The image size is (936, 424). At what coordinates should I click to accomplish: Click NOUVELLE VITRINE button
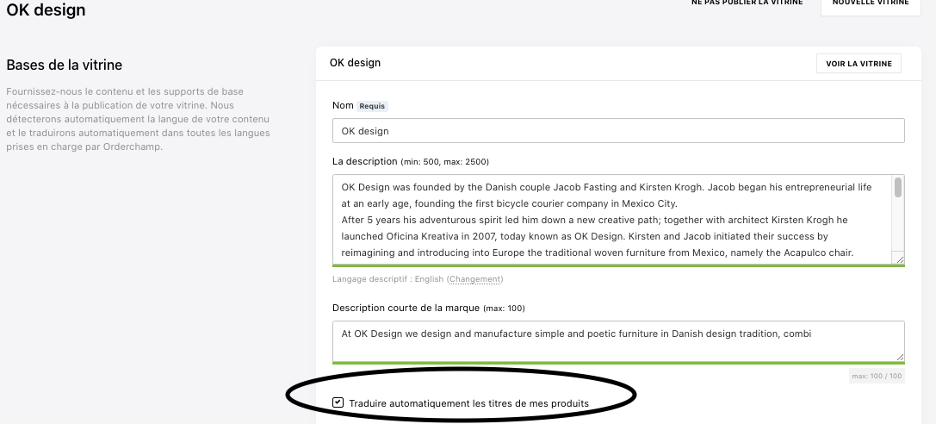pyautogui.click(x=870, y=4)
